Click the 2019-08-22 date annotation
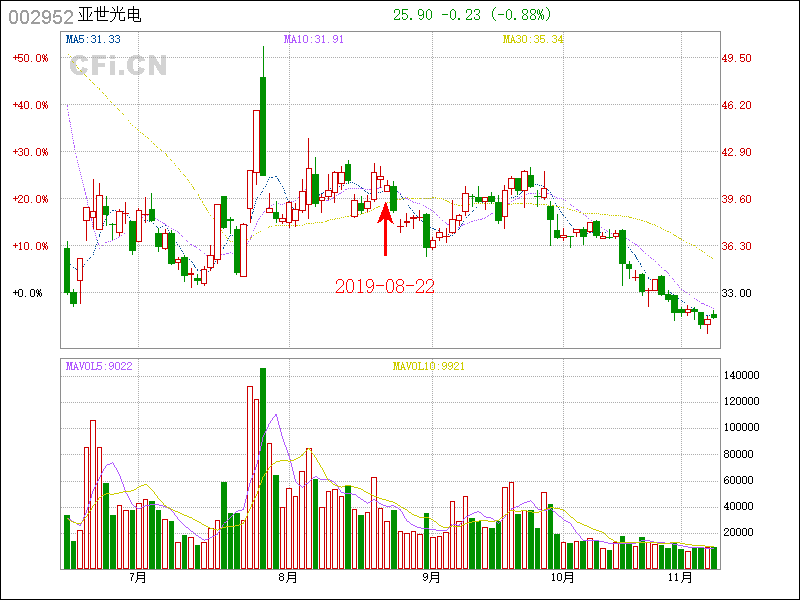 (x=385, y=287)
